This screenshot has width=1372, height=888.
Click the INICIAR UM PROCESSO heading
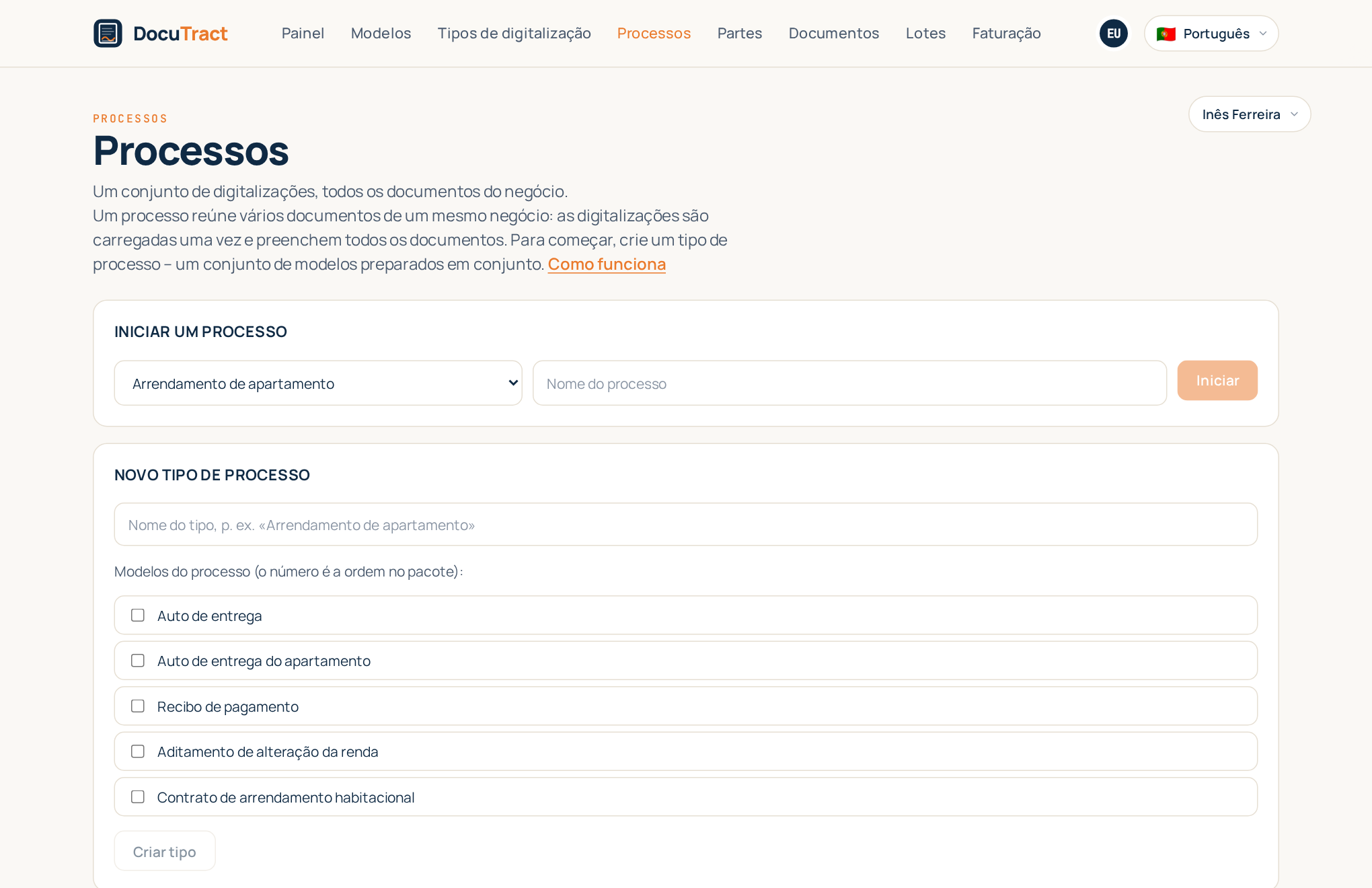tap(200, 332)
